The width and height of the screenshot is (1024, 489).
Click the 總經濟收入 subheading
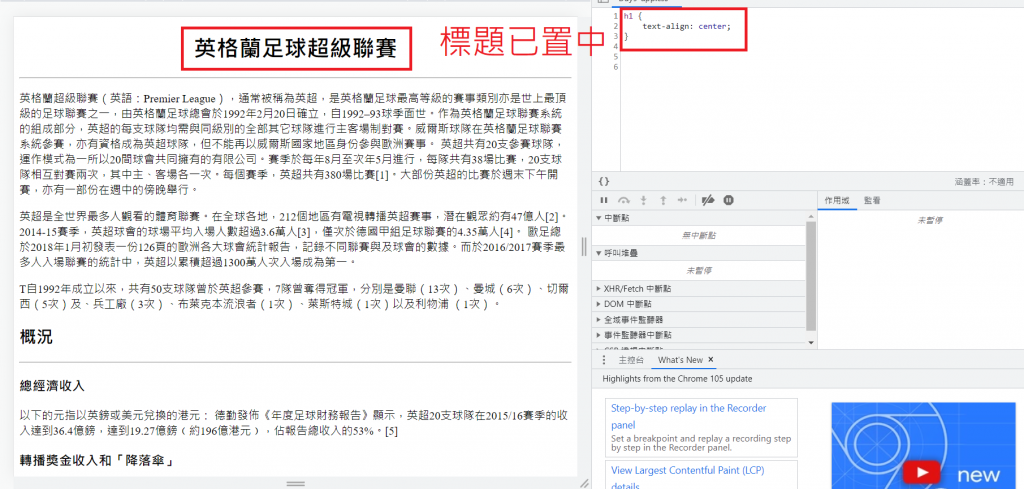(52, 386)
